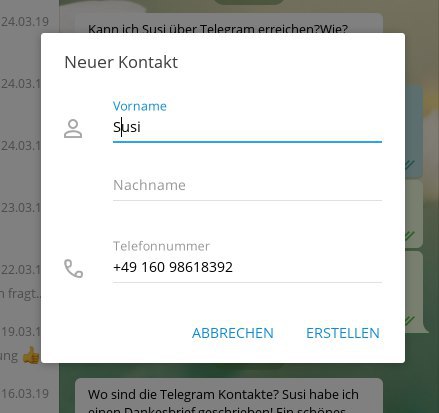Select the phone number field +49 160 98618392
Image resolution: width=439 pixels, height=413 pixels.
click(x=247, y=267)
